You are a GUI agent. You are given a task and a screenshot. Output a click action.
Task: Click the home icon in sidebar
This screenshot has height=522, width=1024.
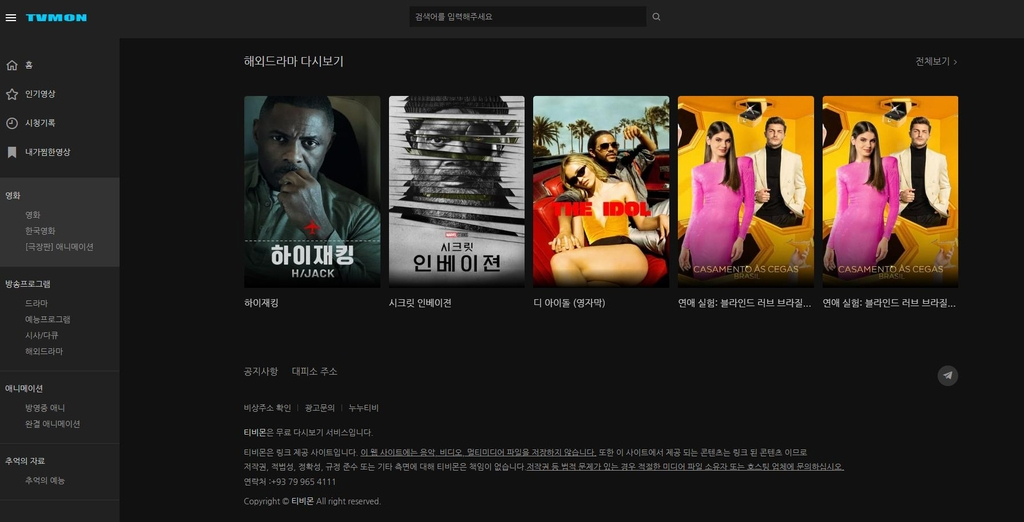coord(12,65)
